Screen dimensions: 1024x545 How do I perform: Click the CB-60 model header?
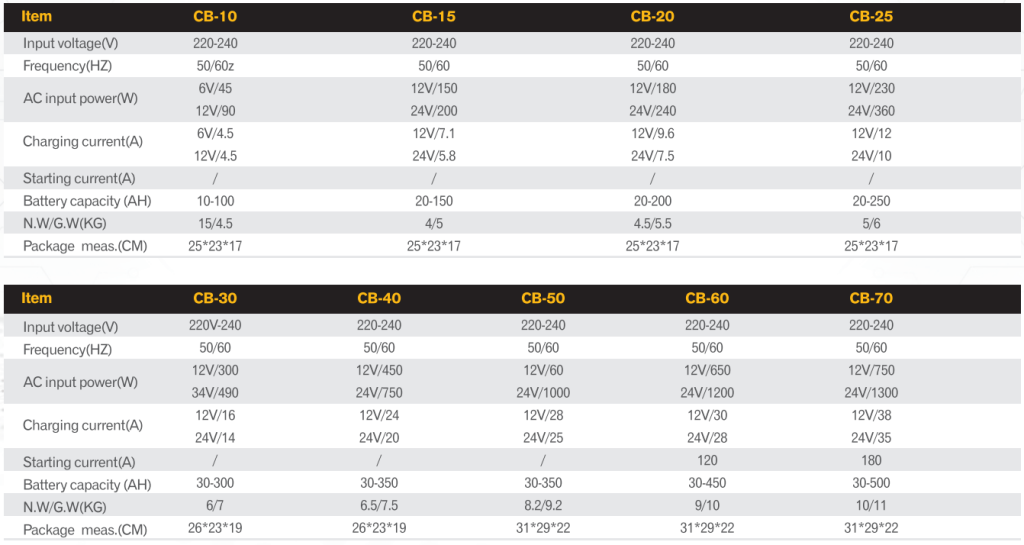coord(707,298)
